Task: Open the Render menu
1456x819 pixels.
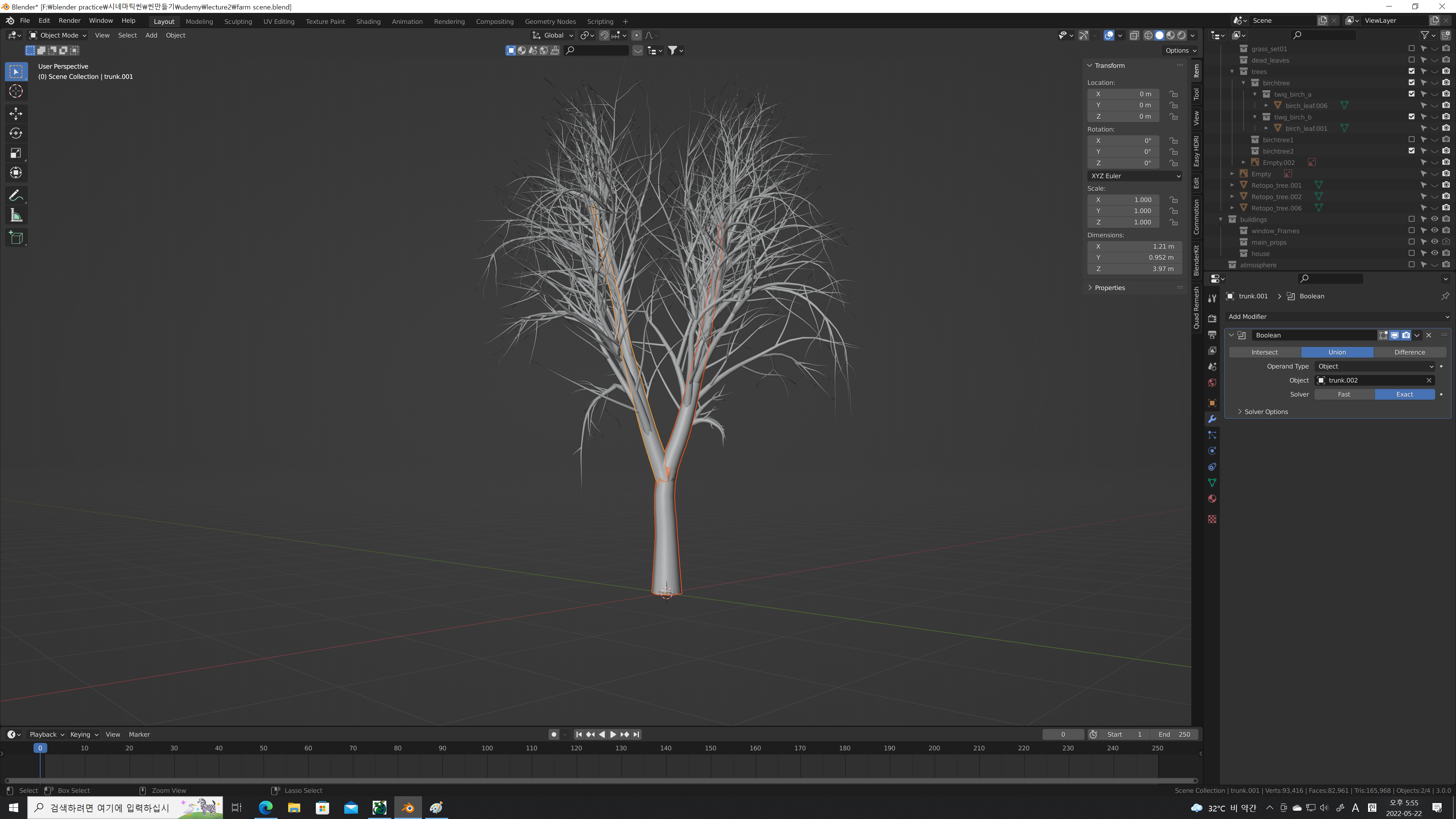Action: click(69, 20)
